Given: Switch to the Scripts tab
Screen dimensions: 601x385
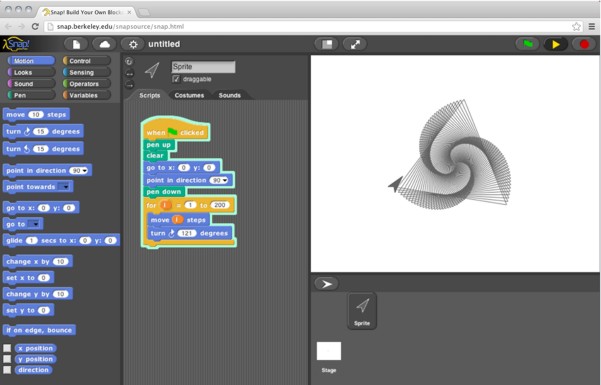Looking at the screenshot, I should point(149,95).
